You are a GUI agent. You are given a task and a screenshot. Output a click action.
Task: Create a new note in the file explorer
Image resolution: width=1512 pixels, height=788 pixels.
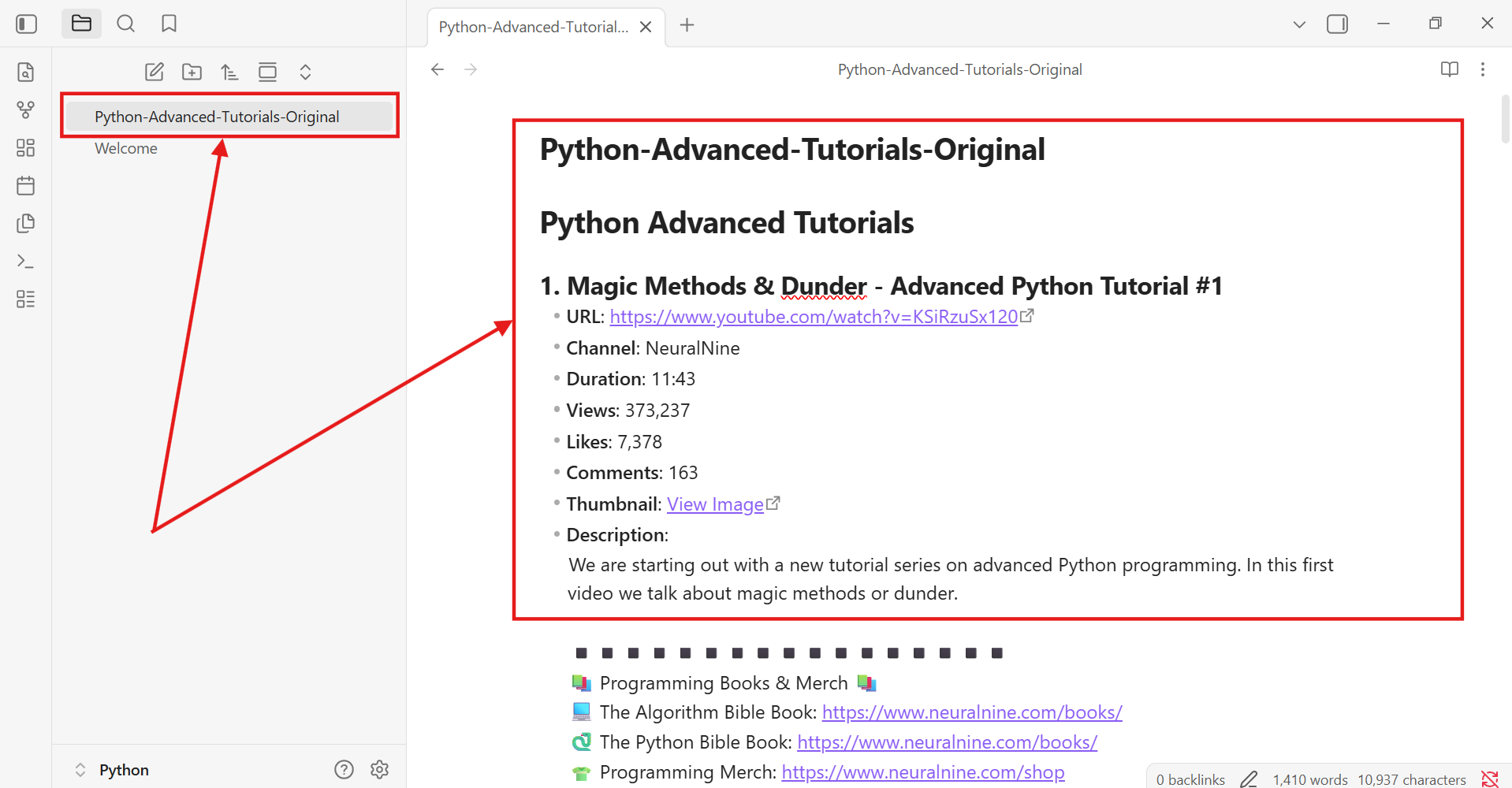[154, 71]
